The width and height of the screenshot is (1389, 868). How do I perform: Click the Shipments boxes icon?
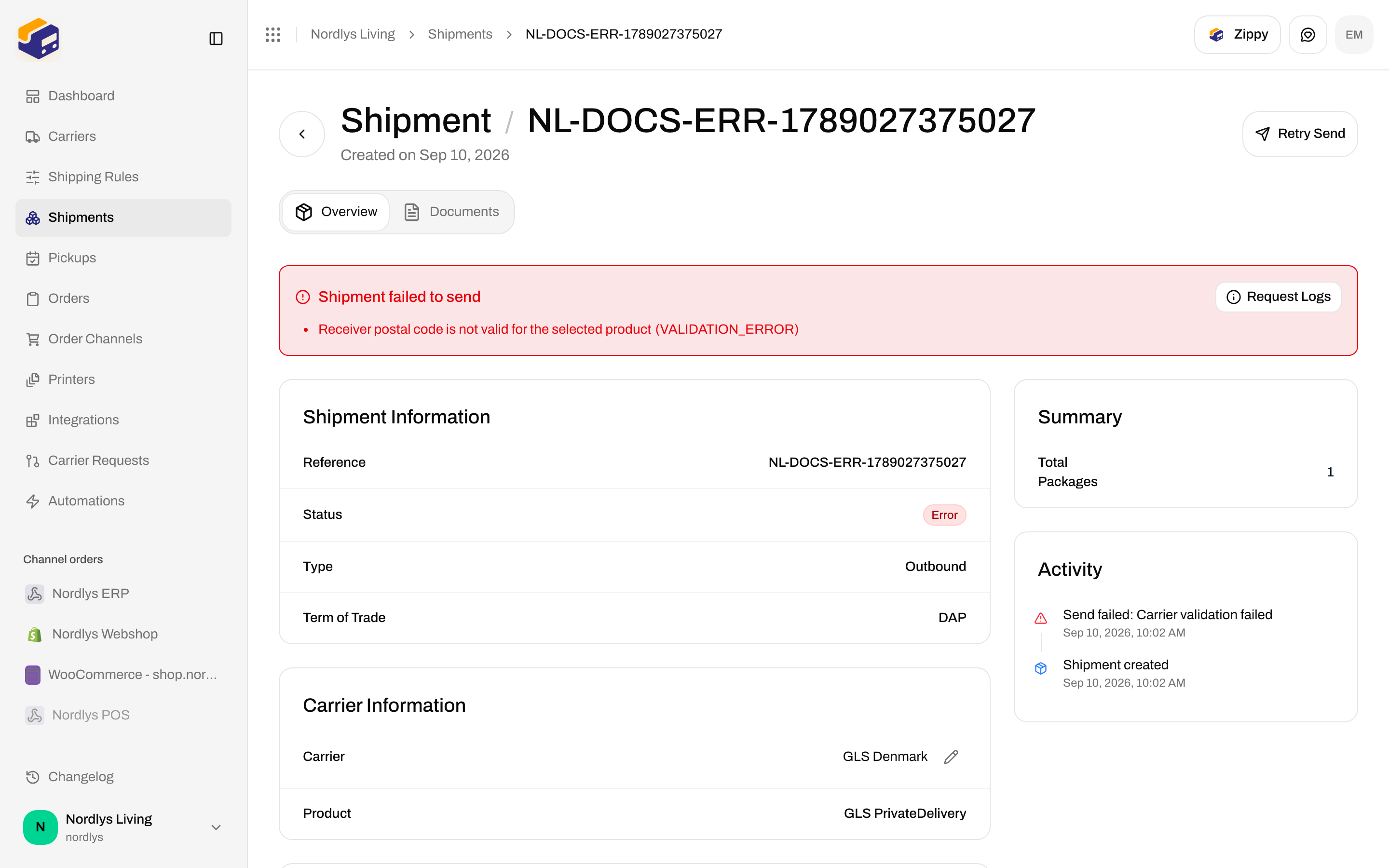[33, 217]
